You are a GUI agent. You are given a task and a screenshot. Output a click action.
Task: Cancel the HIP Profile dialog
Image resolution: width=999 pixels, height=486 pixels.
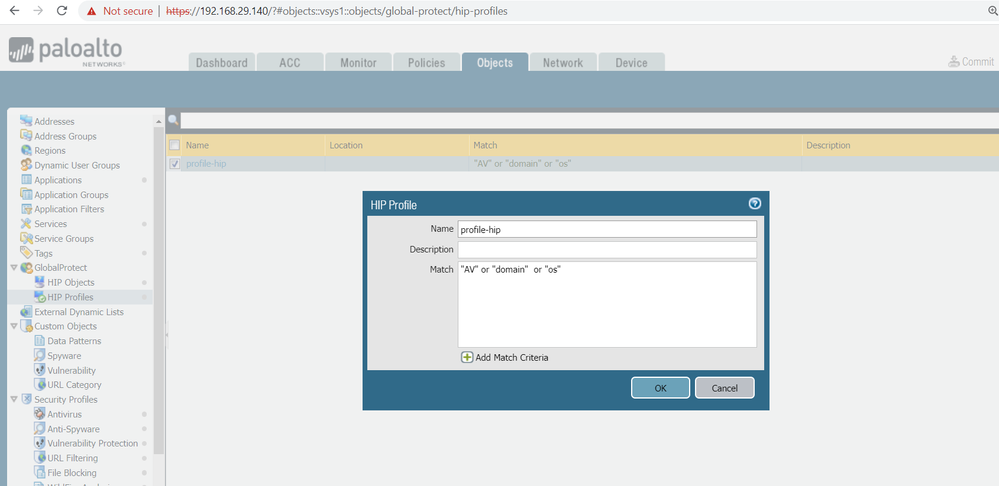pos(724,388)
